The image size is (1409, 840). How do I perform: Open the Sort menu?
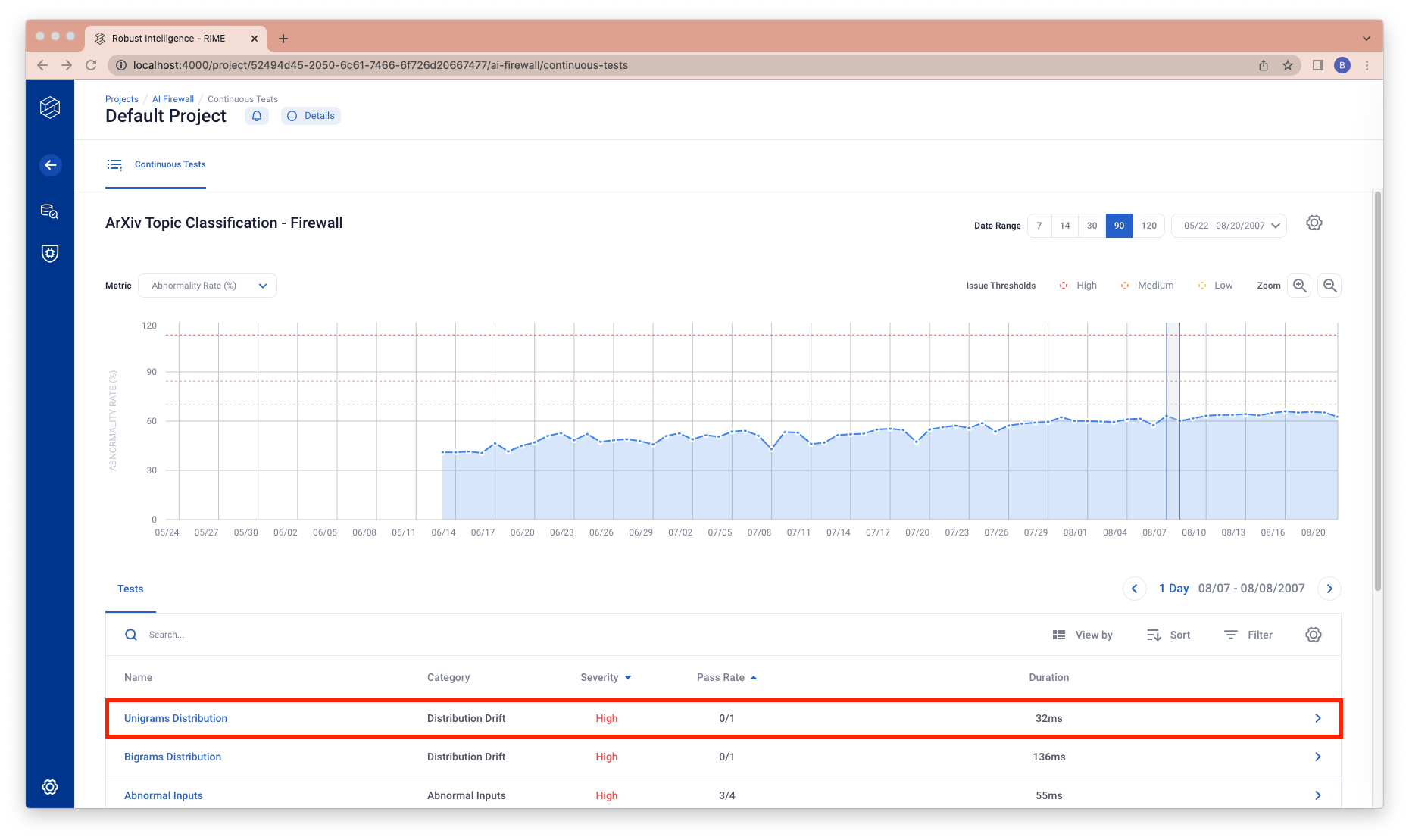pyautogui.click(x=1168, y=635)
